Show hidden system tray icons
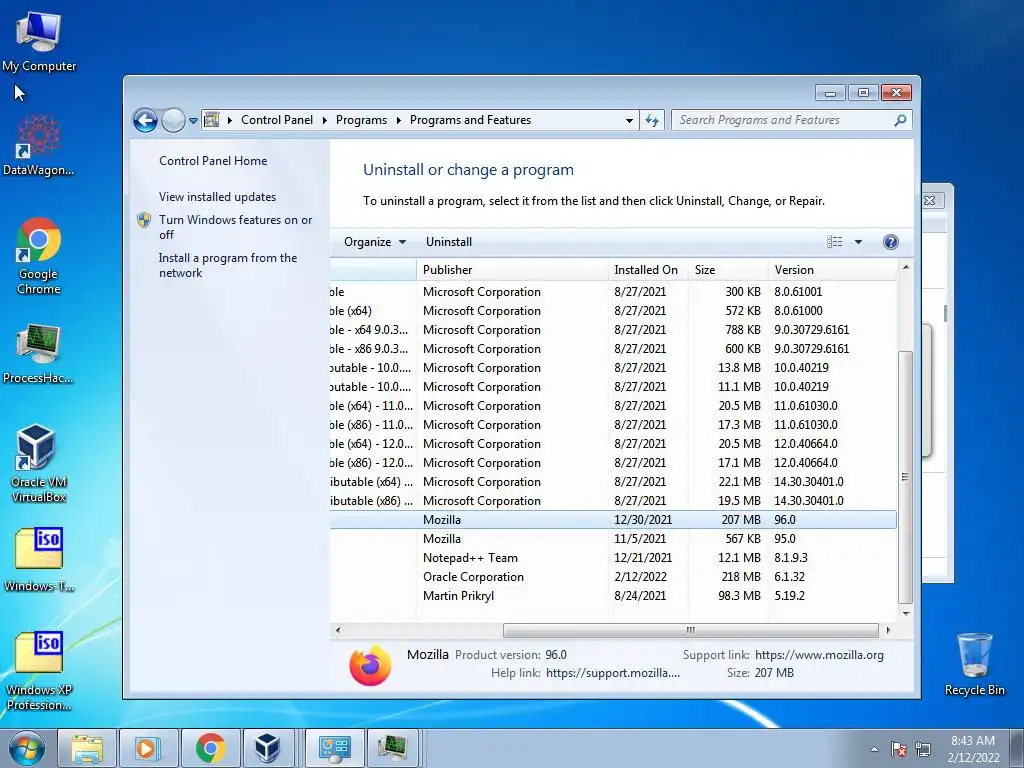 [874, 749]
